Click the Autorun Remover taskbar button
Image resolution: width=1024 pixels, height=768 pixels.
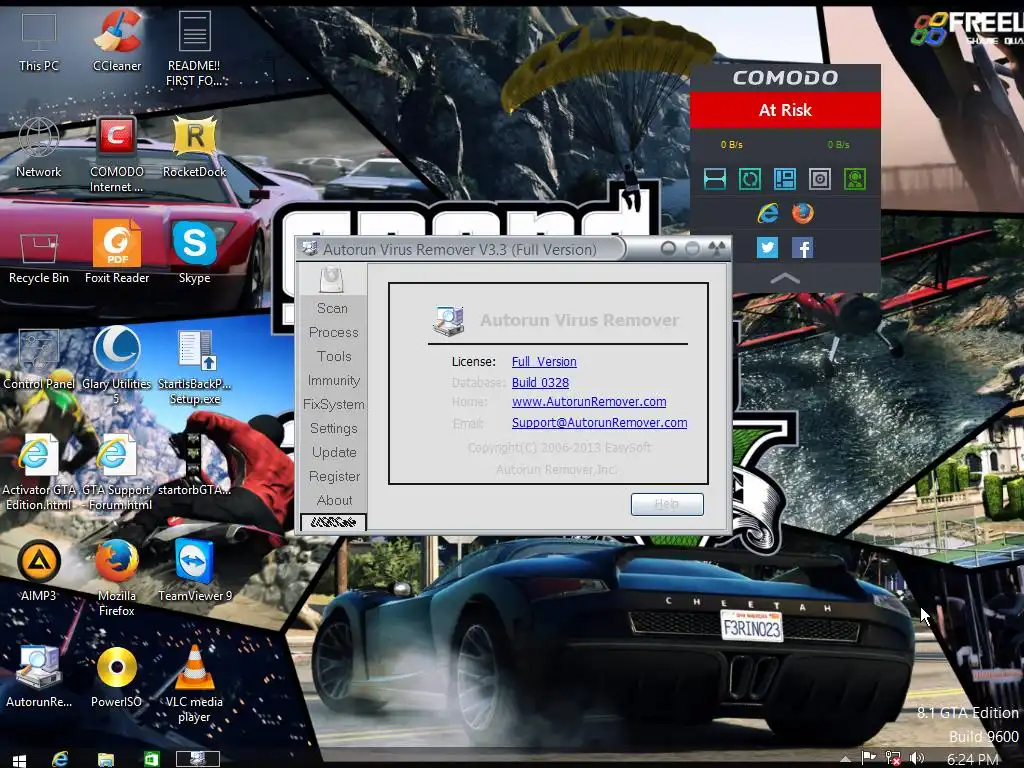coord(197,759)
